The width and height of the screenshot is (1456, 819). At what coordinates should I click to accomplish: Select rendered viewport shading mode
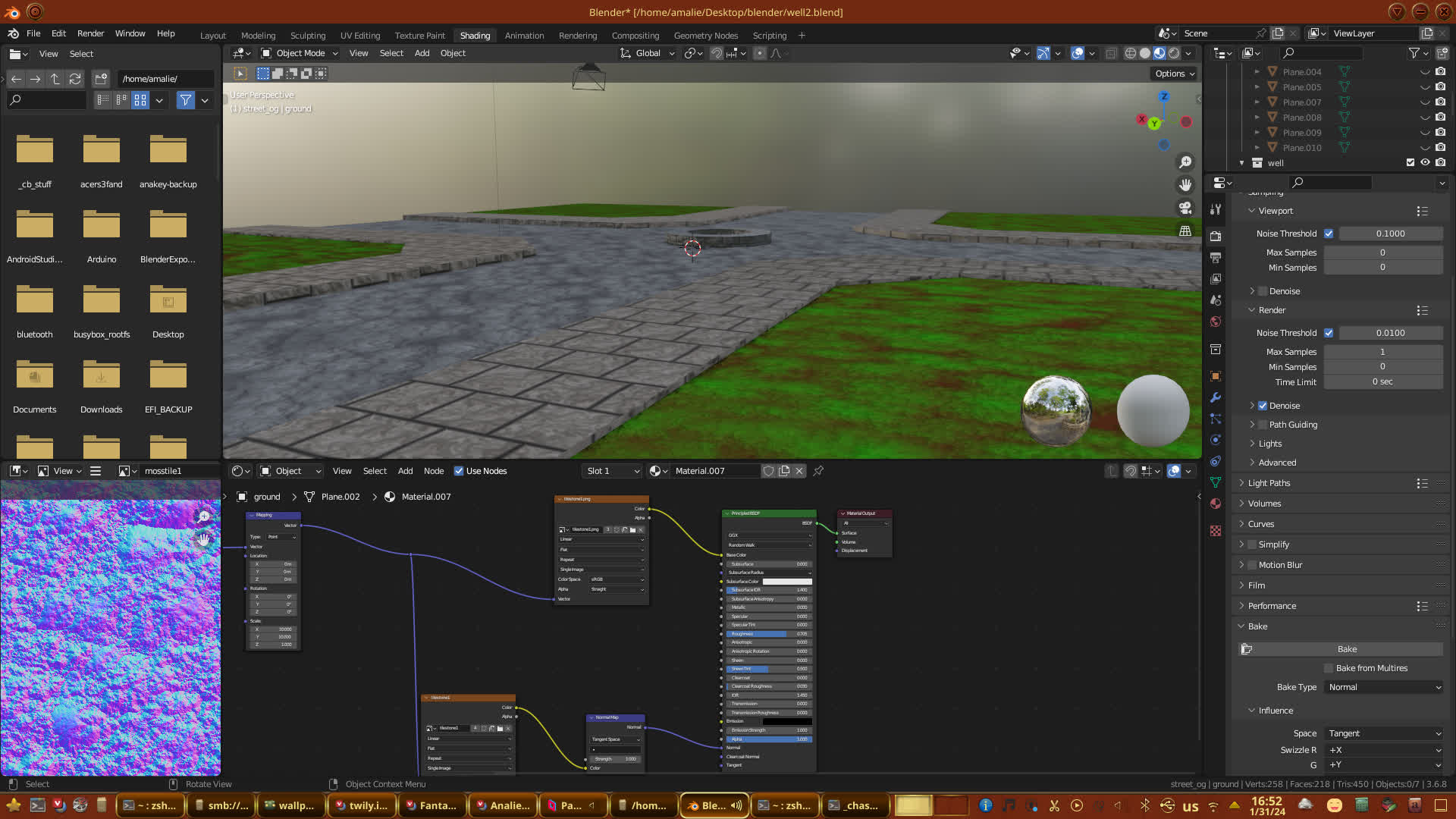pyautogui.click(x=1174, y=53)
